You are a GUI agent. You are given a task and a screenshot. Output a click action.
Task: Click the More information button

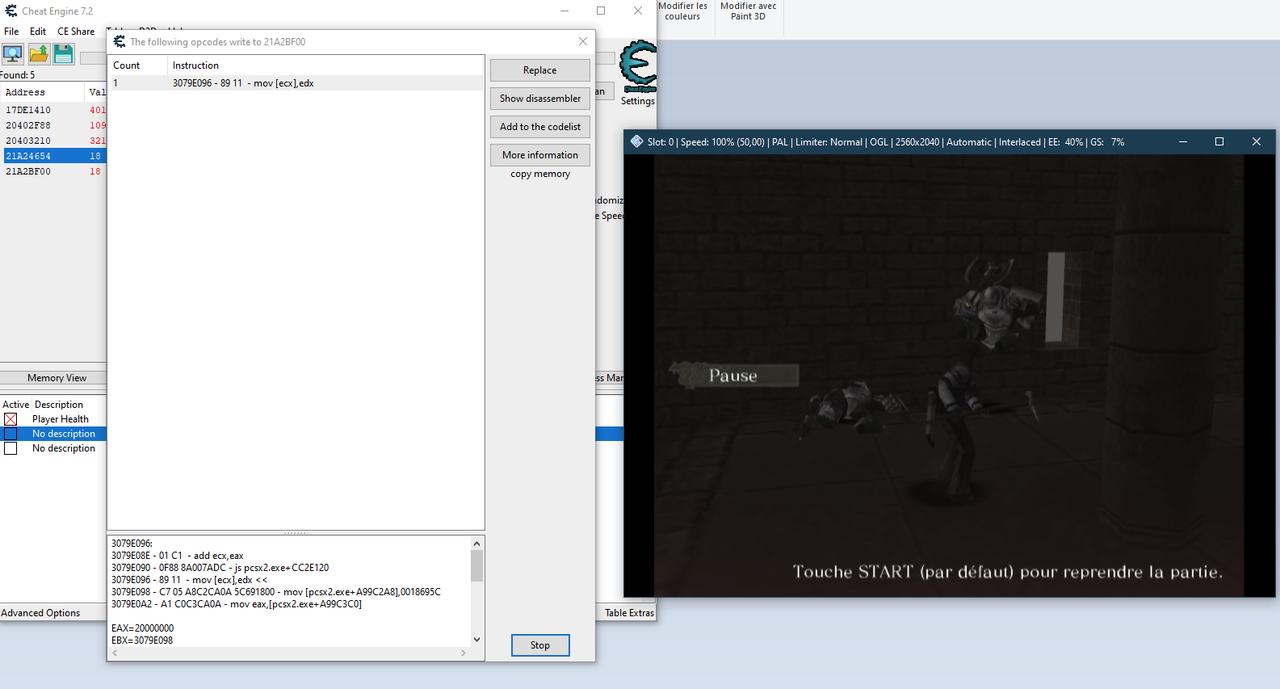pos(540,155)
